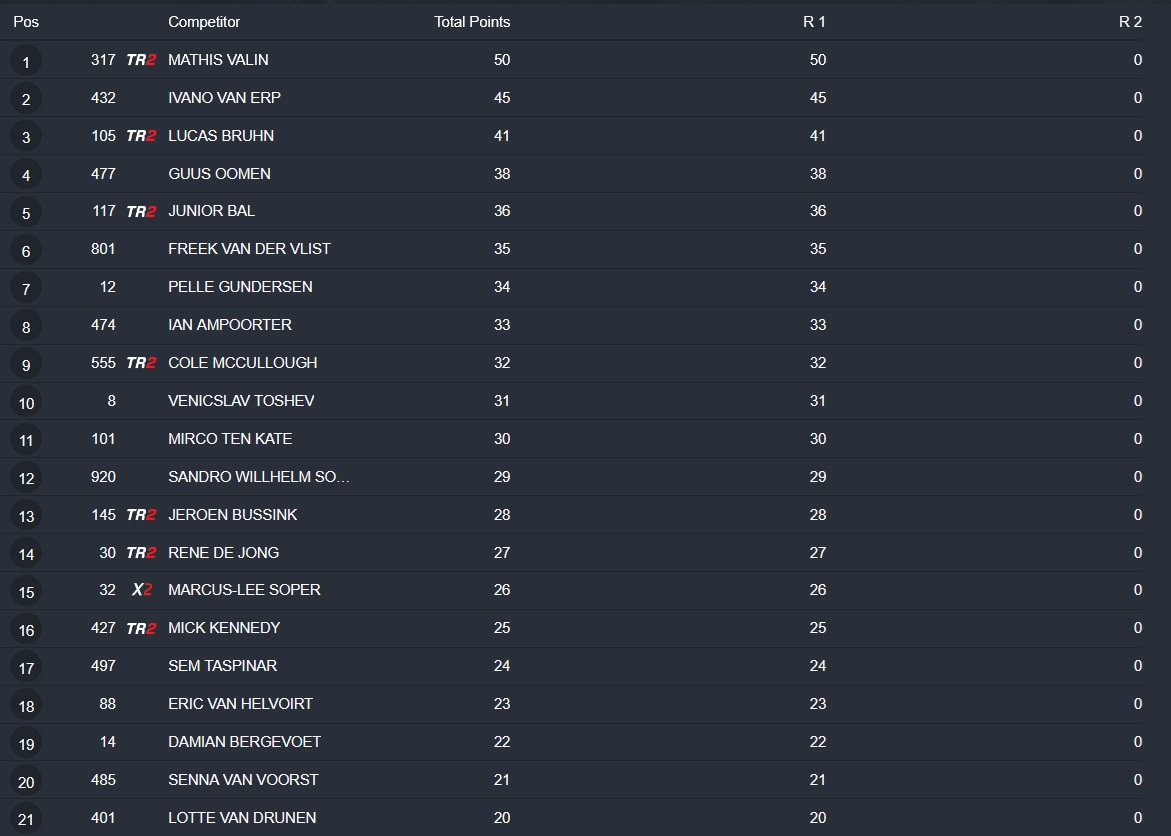This screenshot has height=836, width=1171.
Task: Click race number 920
Action: [x=103, y=477]
